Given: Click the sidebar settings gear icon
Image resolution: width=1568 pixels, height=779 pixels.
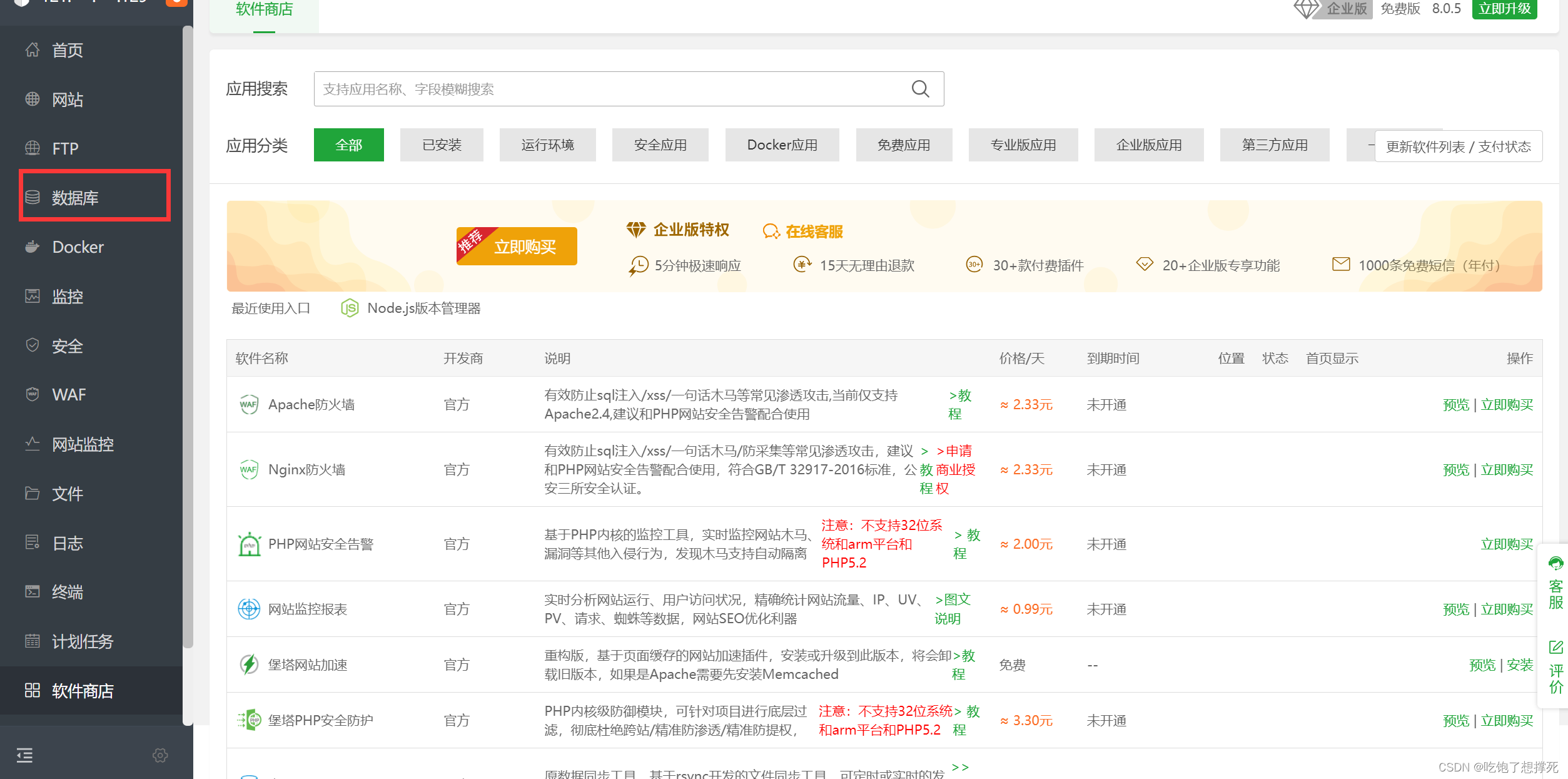Looking at the screenshot, I should (x=160, y=755).
